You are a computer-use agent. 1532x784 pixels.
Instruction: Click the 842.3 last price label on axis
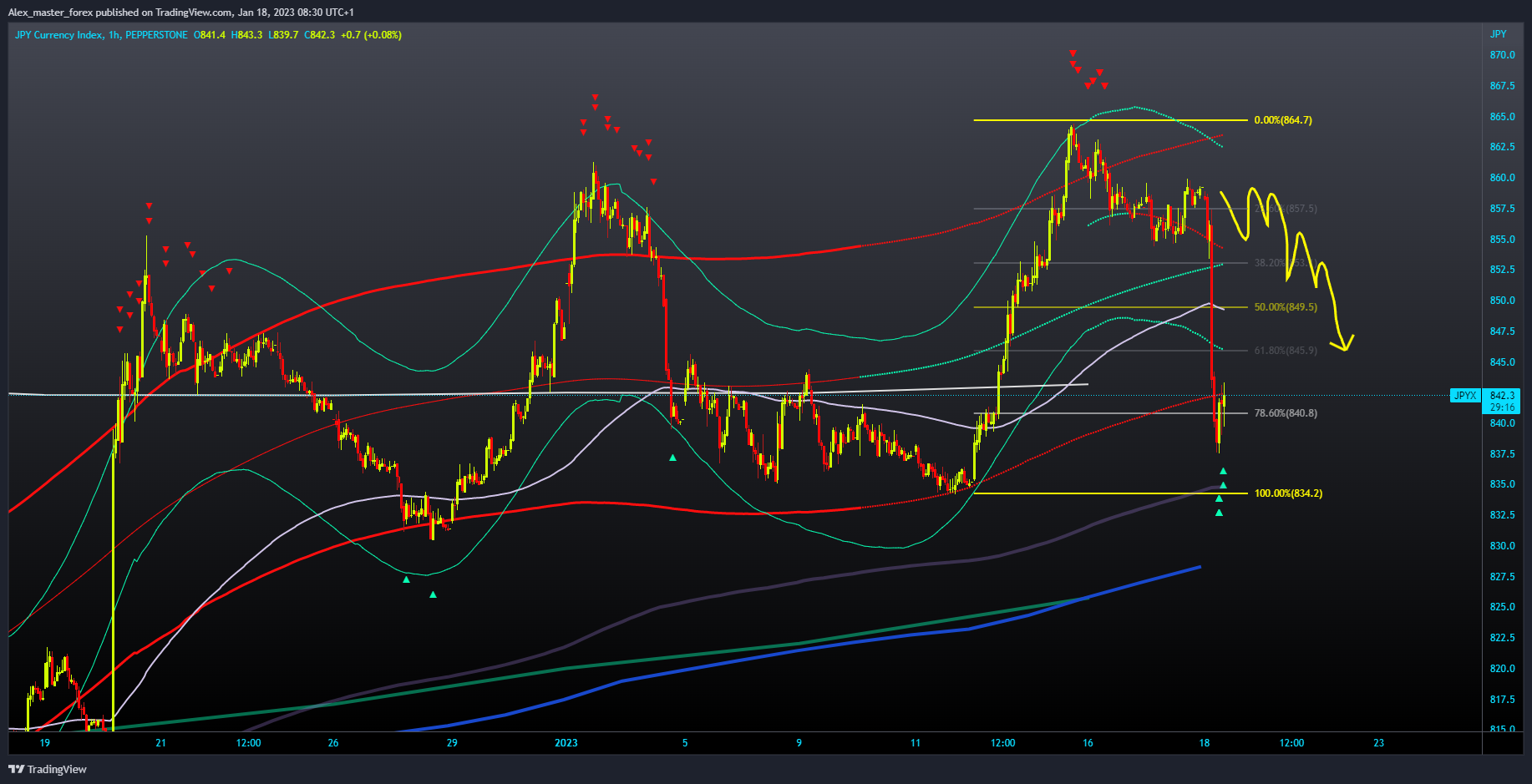click(x=1502, y=396)
